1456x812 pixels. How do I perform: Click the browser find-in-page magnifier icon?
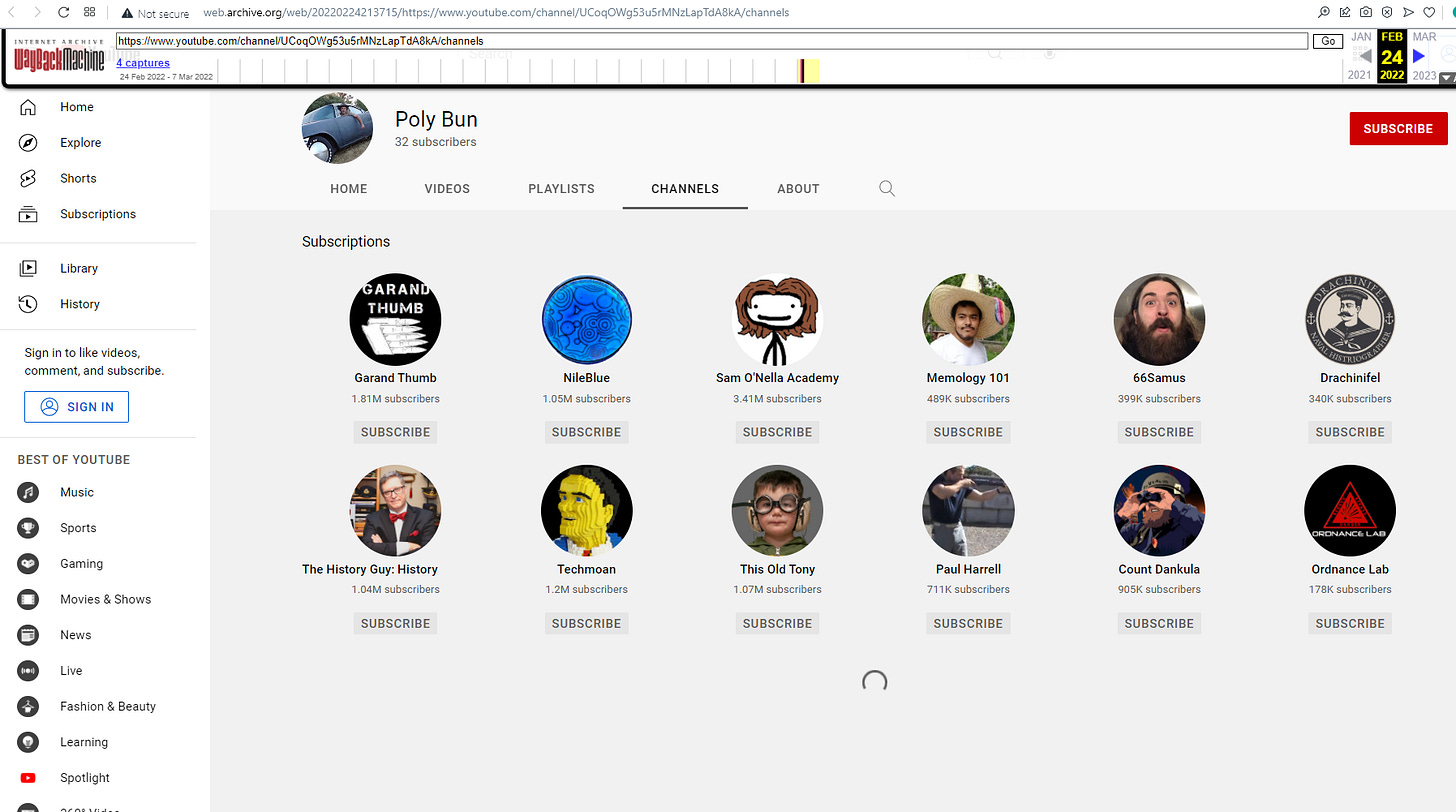point(1324,13)
